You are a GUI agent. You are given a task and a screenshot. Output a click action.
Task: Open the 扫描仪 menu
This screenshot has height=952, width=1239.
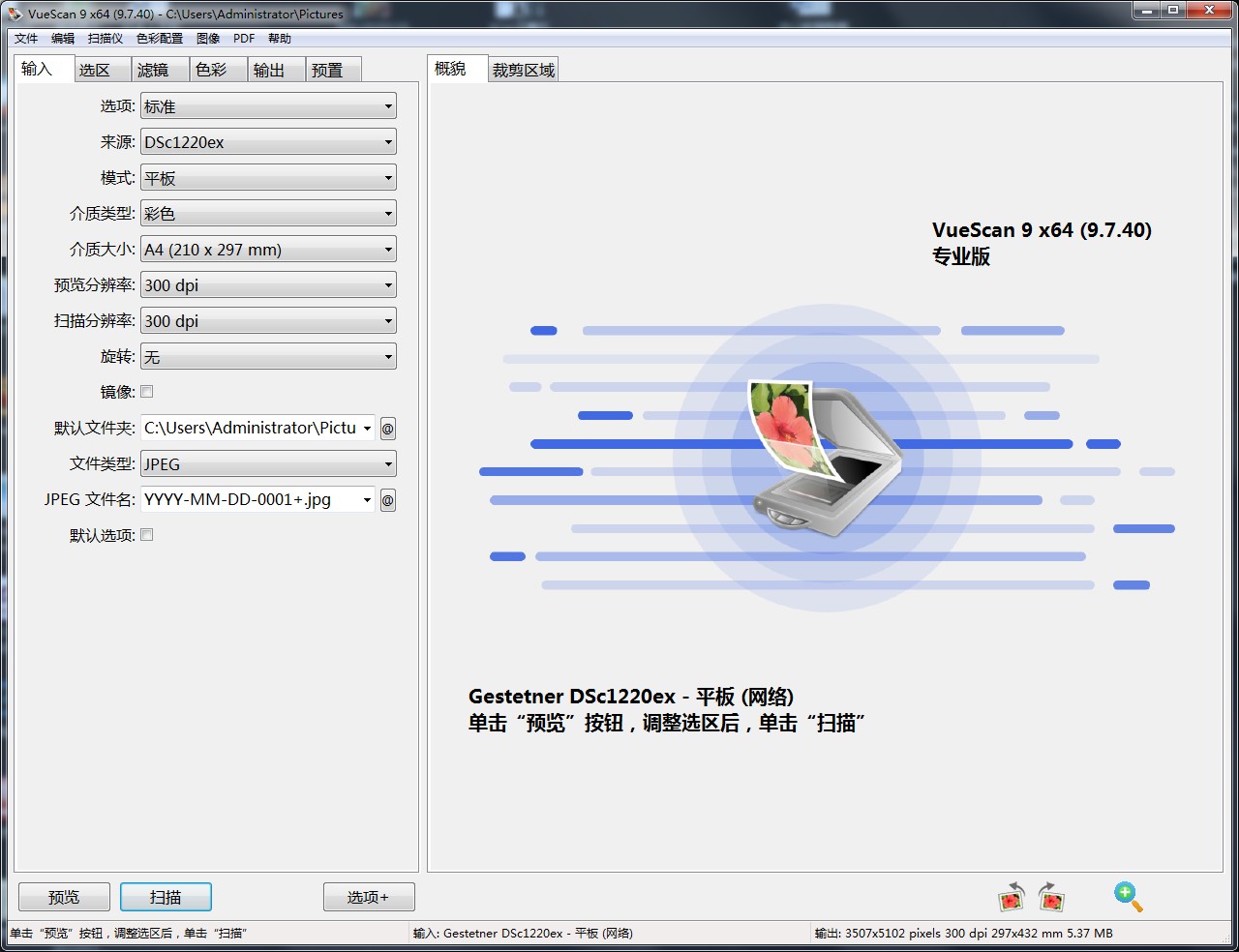(106, 39)
